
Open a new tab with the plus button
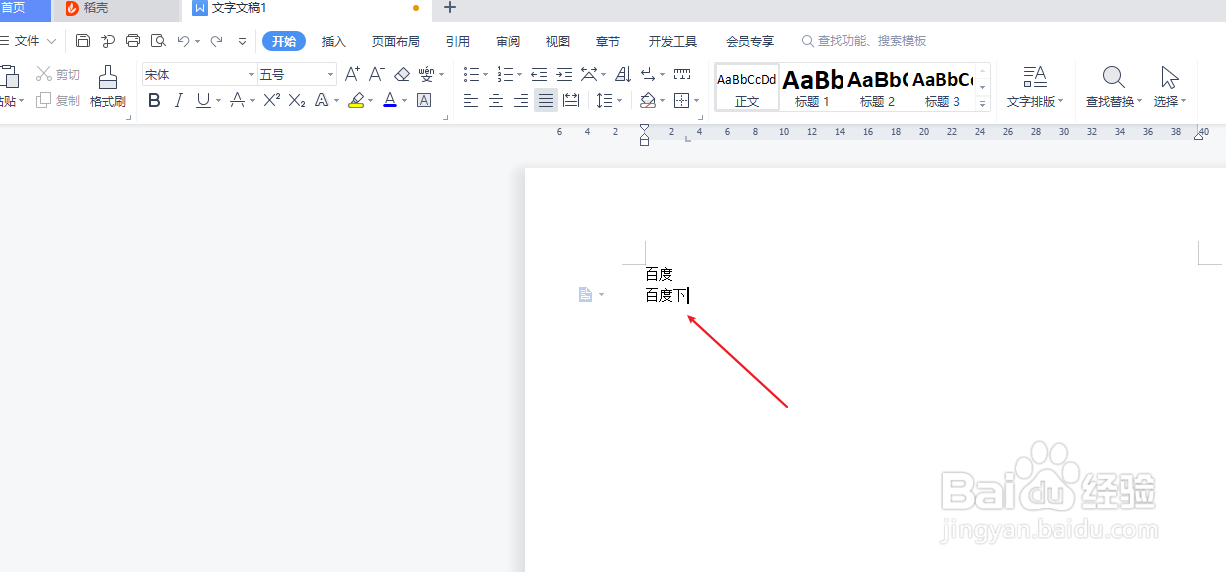click(450, 8)
